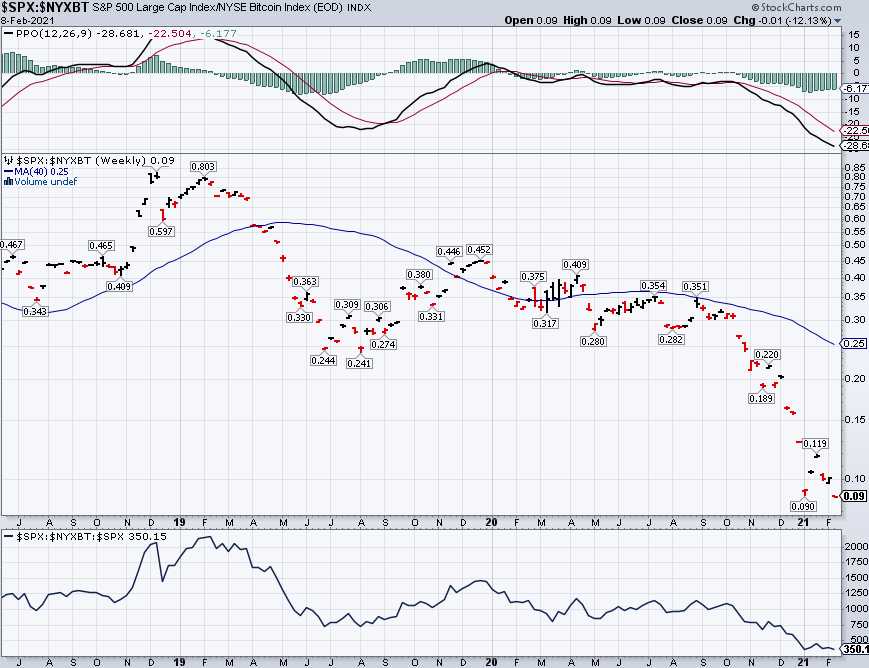Viewport: 869px width, 668px height.
Task: Select the 0.090 bottom price label
Action: click(x=805, y=507)
